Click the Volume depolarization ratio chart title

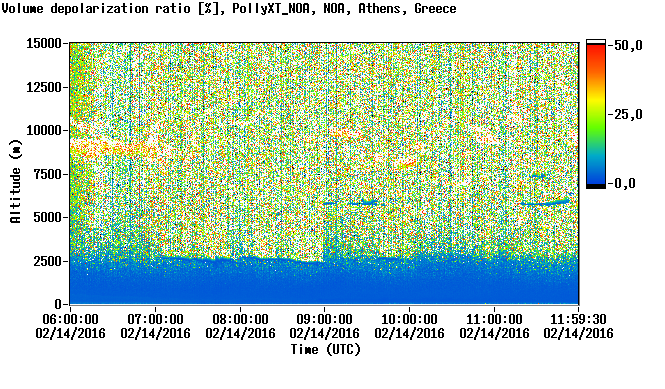(229, 9)
